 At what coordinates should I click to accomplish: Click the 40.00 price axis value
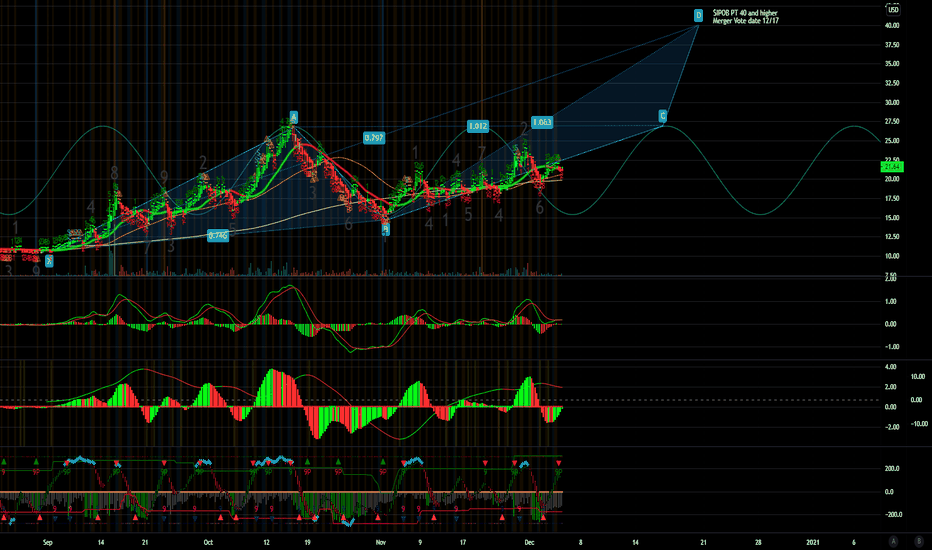[892, 26]
